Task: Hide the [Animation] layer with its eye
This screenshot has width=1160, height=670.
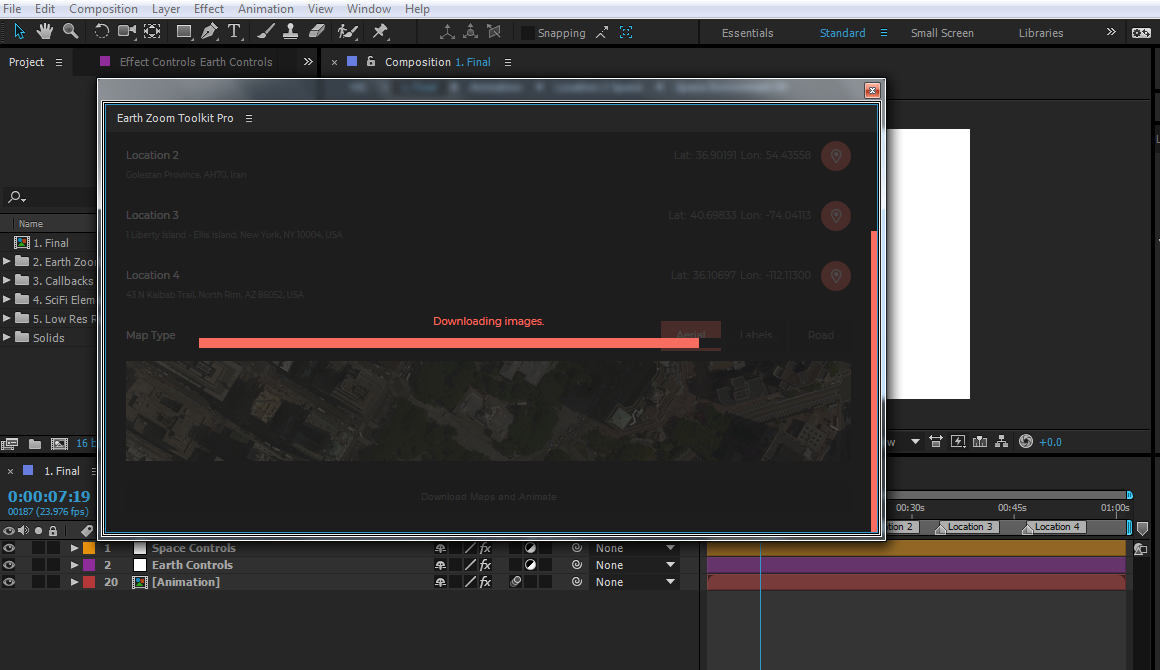Action: click(9, 582)
